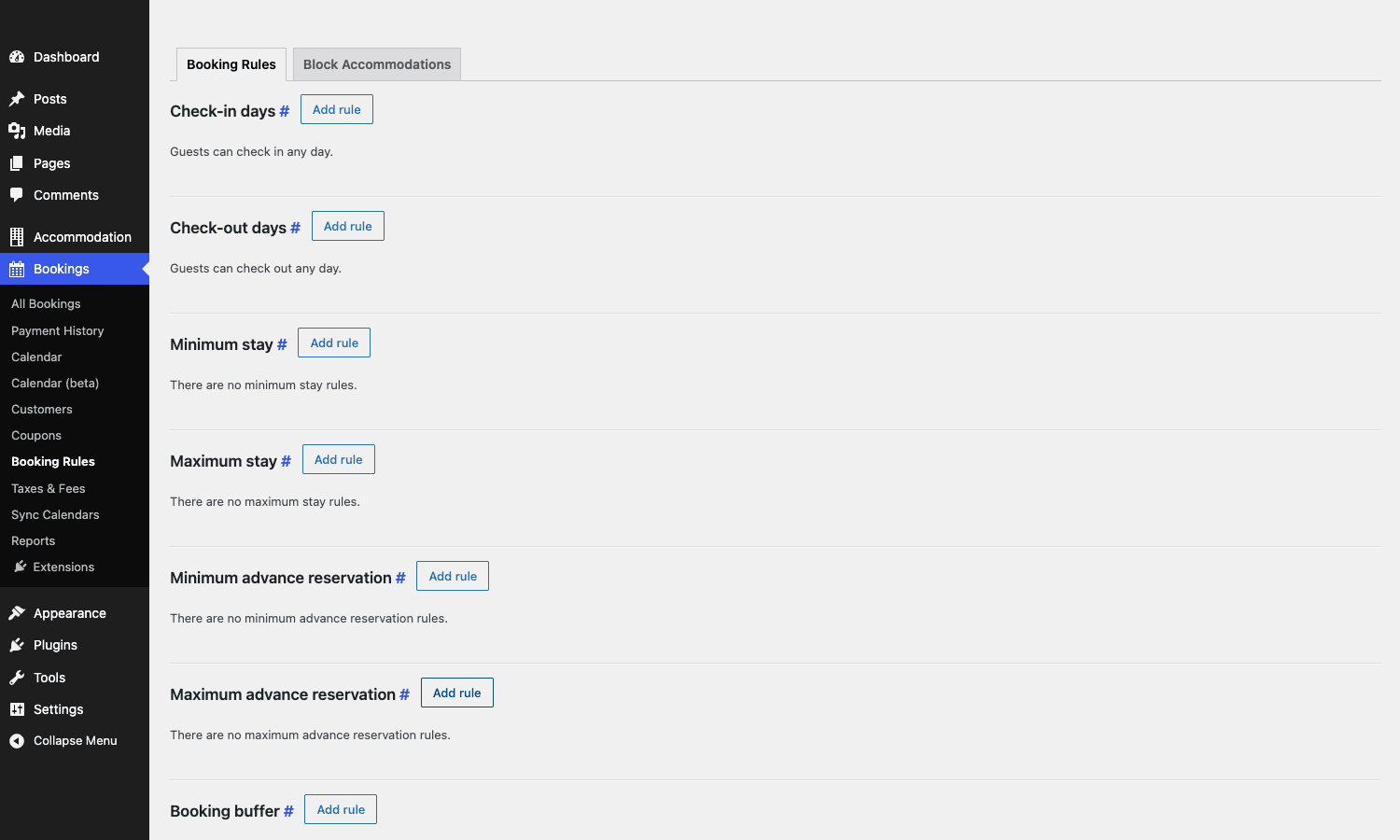Screen dimensions: 1400x840
Task: Select the Appearance paintbrush icon
Action: pyautogui.click(x=17, y=613)
